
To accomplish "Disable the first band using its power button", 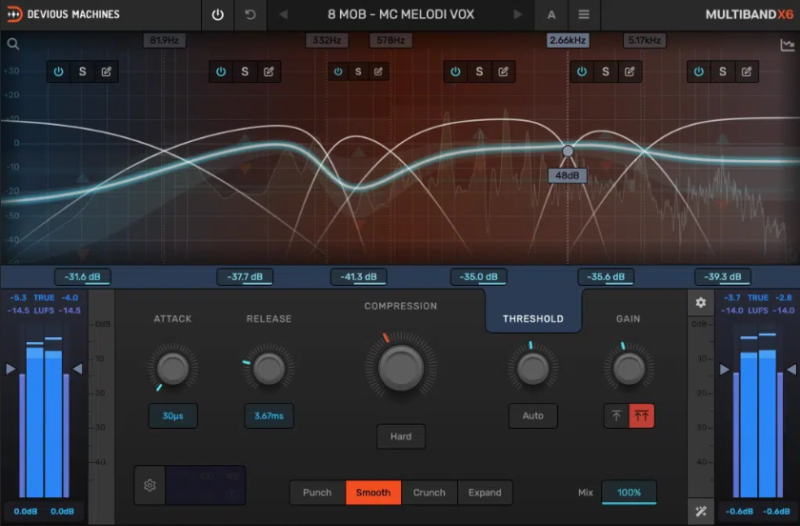I will [58, 72].
